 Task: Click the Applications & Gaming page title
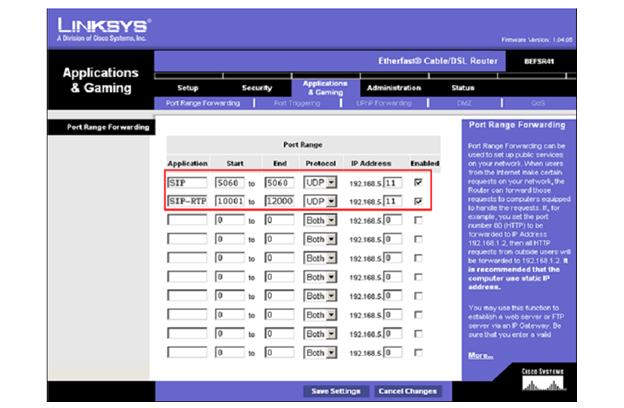(x=101, y=80)
